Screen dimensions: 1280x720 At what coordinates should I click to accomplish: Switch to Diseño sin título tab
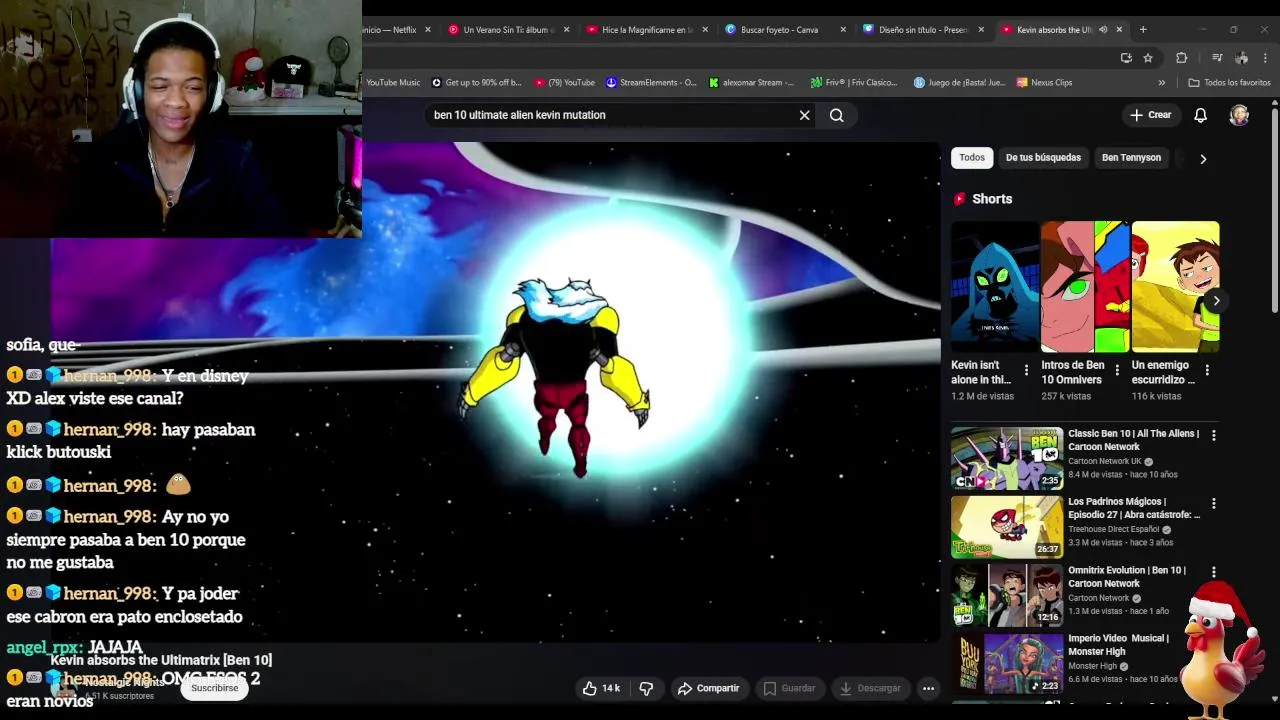[923, 30]
